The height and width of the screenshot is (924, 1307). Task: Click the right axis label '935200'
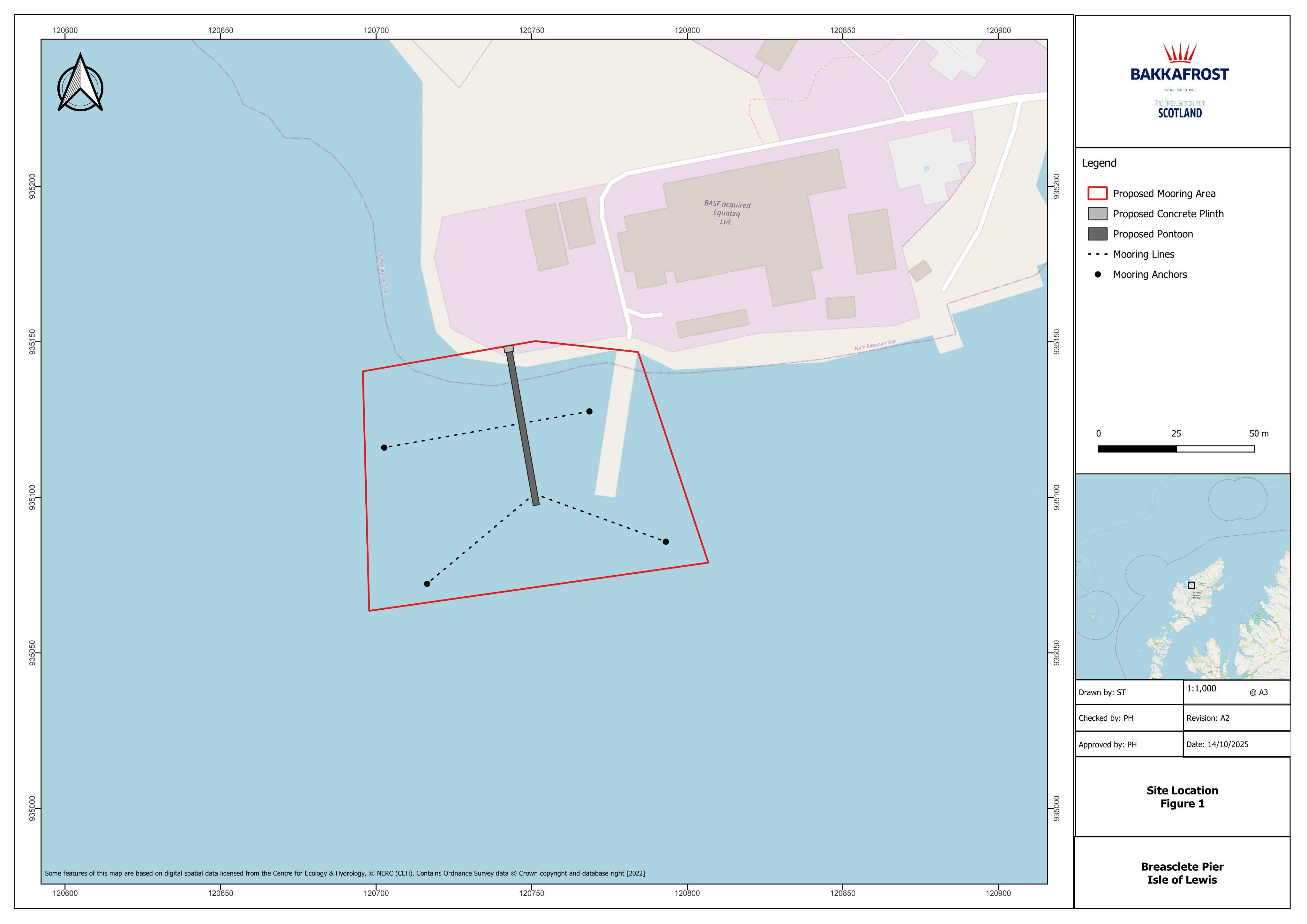[1057, 186]
